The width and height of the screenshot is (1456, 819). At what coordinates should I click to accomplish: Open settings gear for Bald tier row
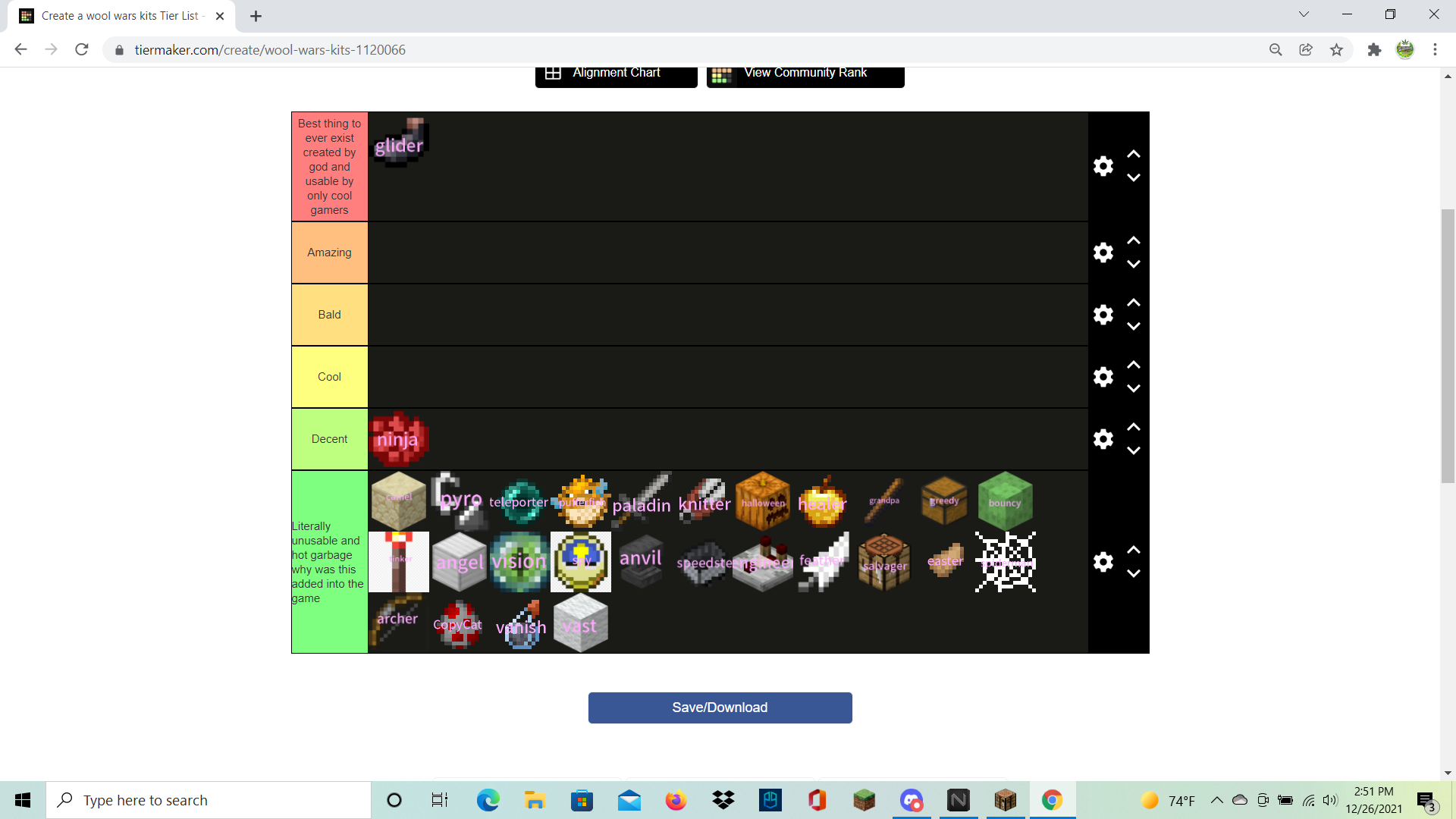(x=1103, y=315)
